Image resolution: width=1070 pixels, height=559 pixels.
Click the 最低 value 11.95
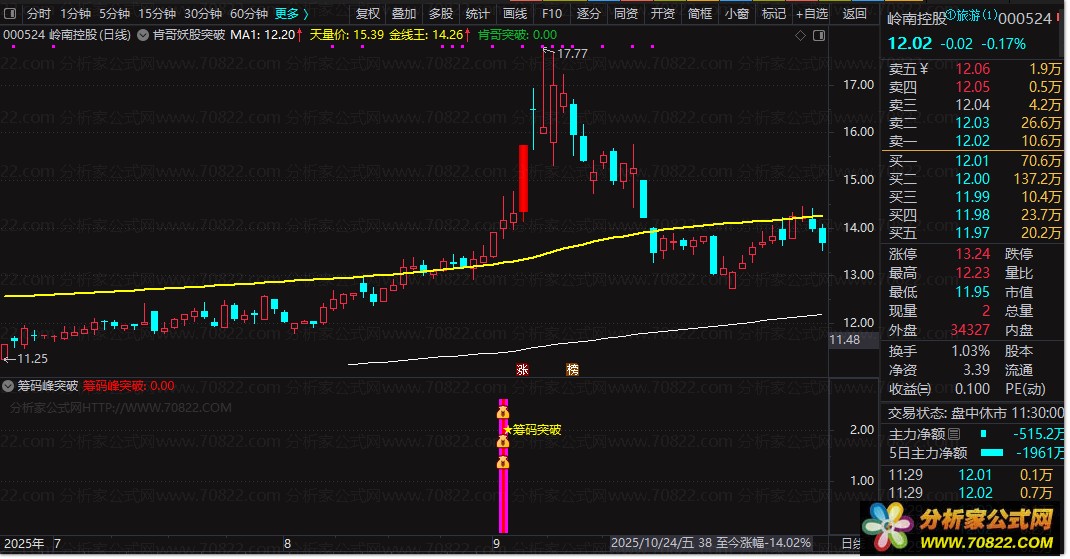tap(972, 292)
